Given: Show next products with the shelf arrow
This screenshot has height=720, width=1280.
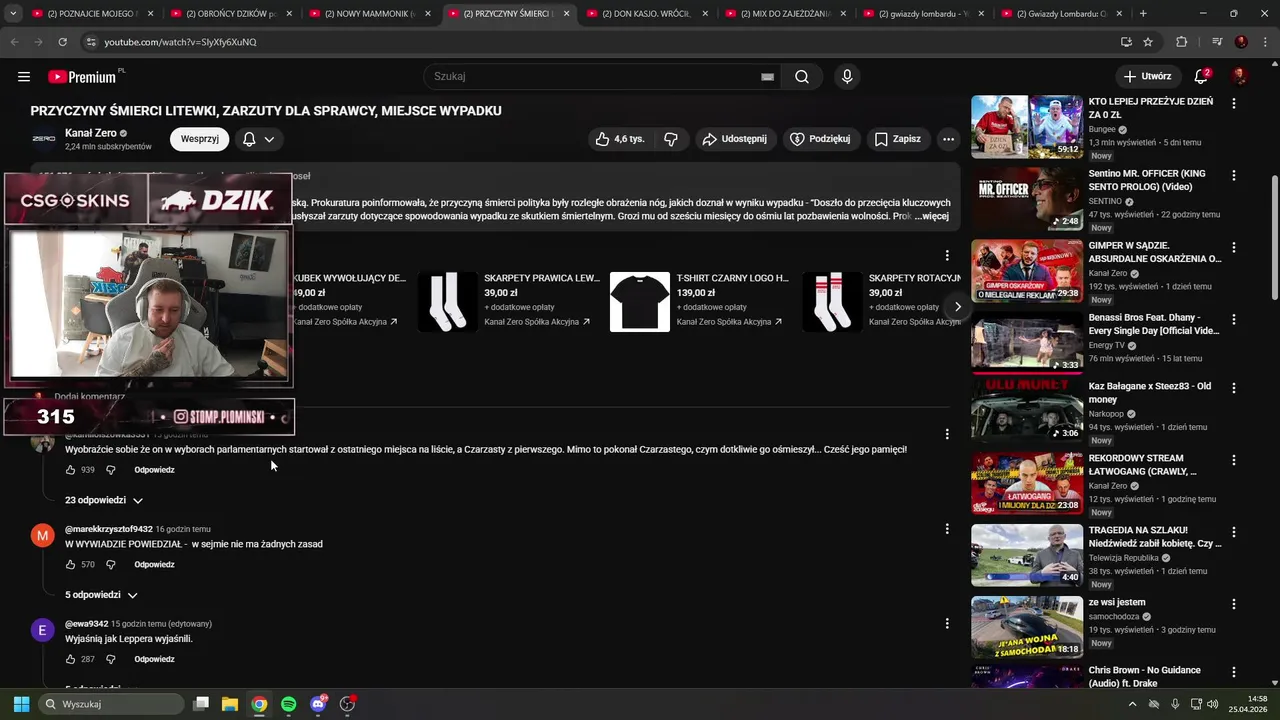Looking at the screenshot, I should [957, 307].
